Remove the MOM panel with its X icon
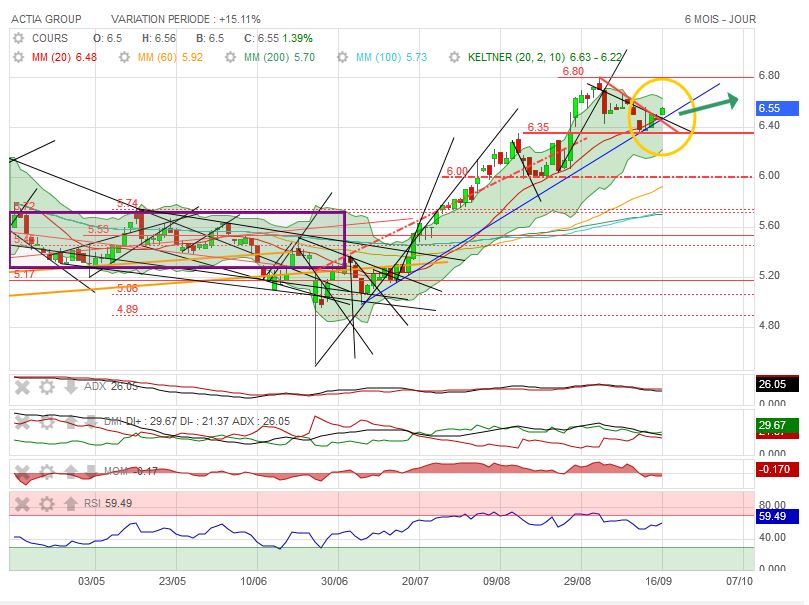The height and width of the screenshot is (605, 809). coord(22,471)
